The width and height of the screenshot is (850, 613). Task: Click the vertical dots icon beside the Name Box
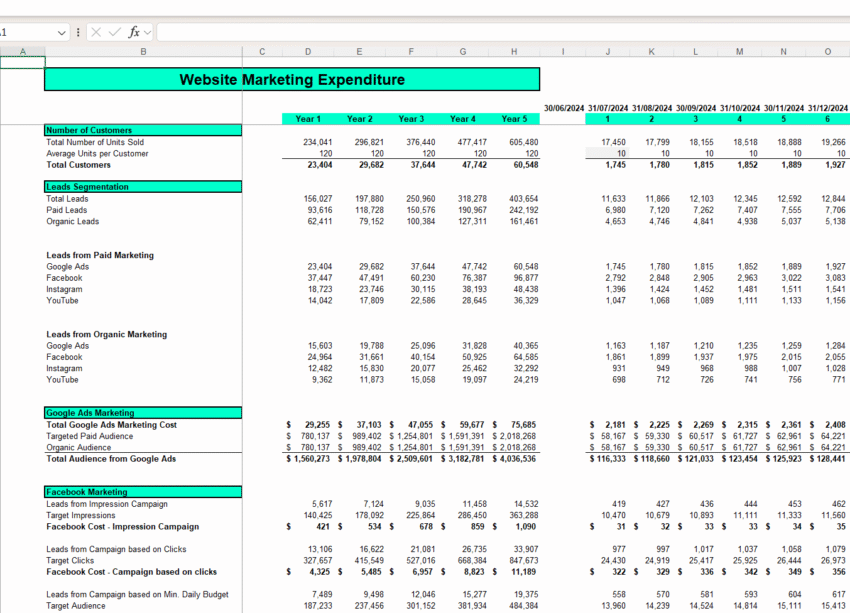(77, 32)
